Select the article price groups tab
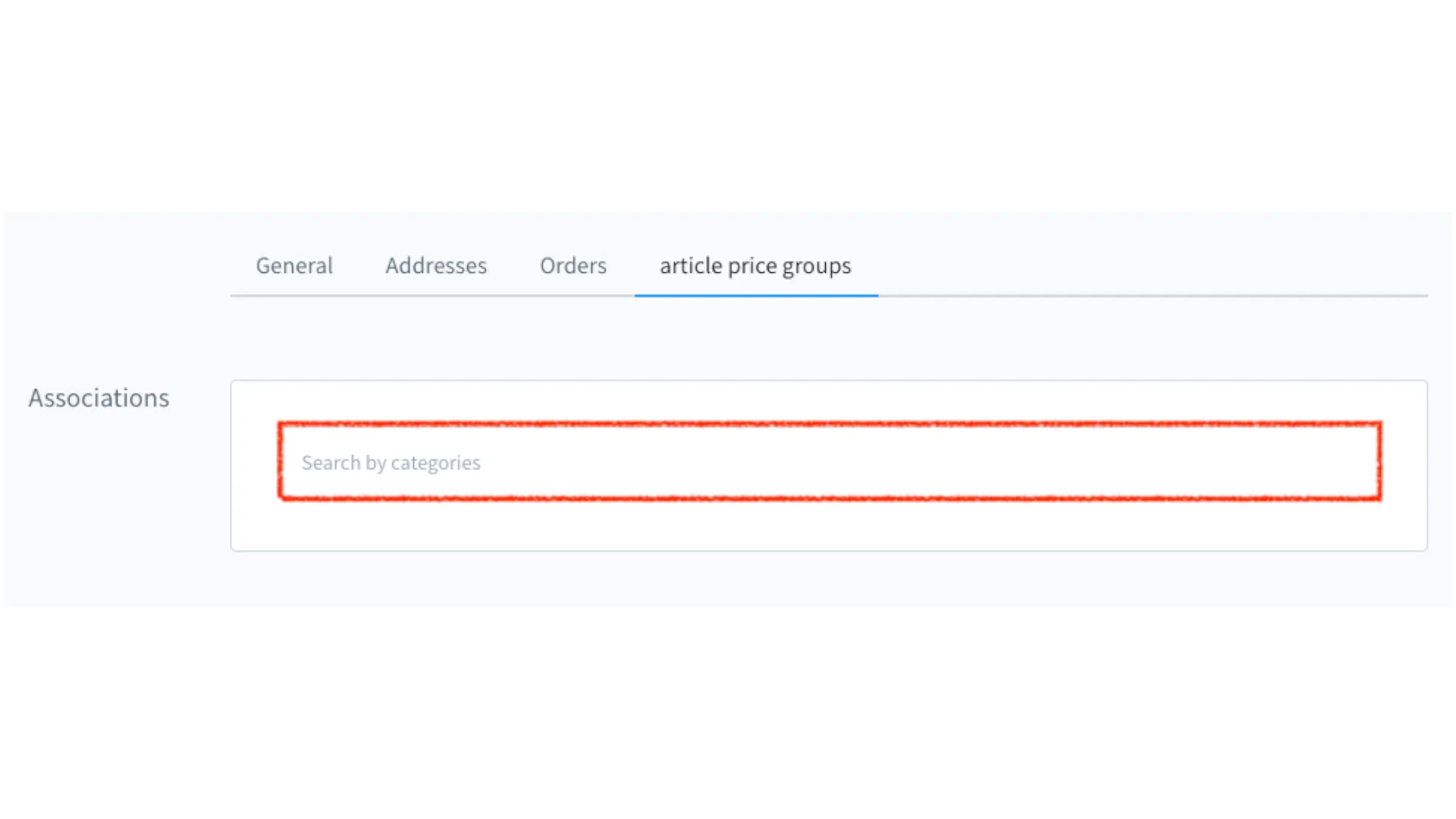This screenshot has width=1456, height=819. click(x=755, y=266)
